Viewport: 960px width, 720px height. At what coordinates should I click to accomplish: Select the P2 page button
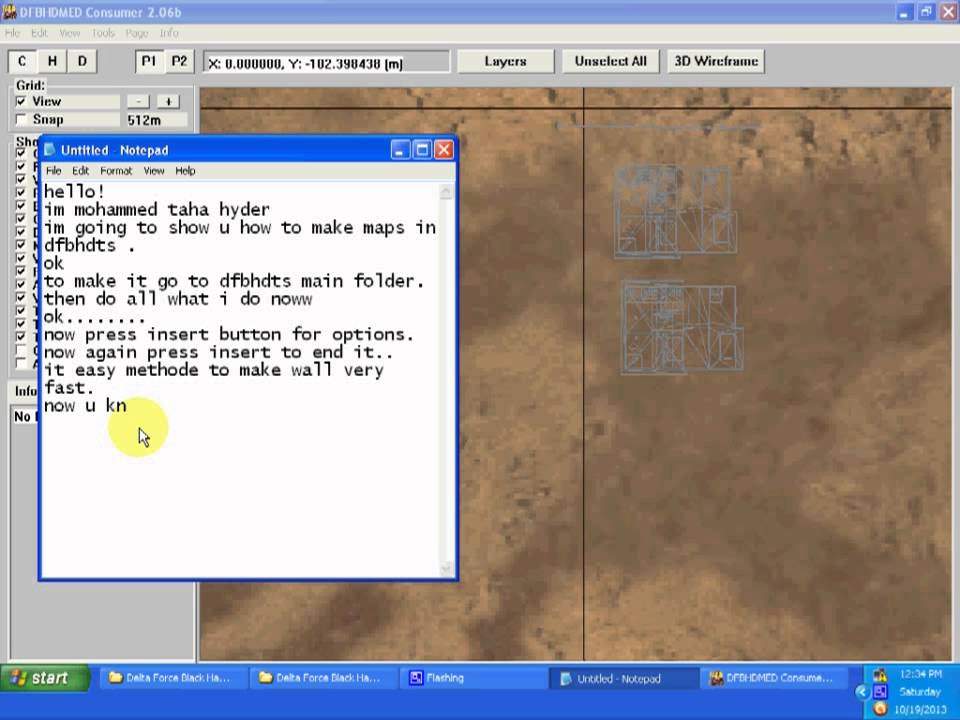179,61
